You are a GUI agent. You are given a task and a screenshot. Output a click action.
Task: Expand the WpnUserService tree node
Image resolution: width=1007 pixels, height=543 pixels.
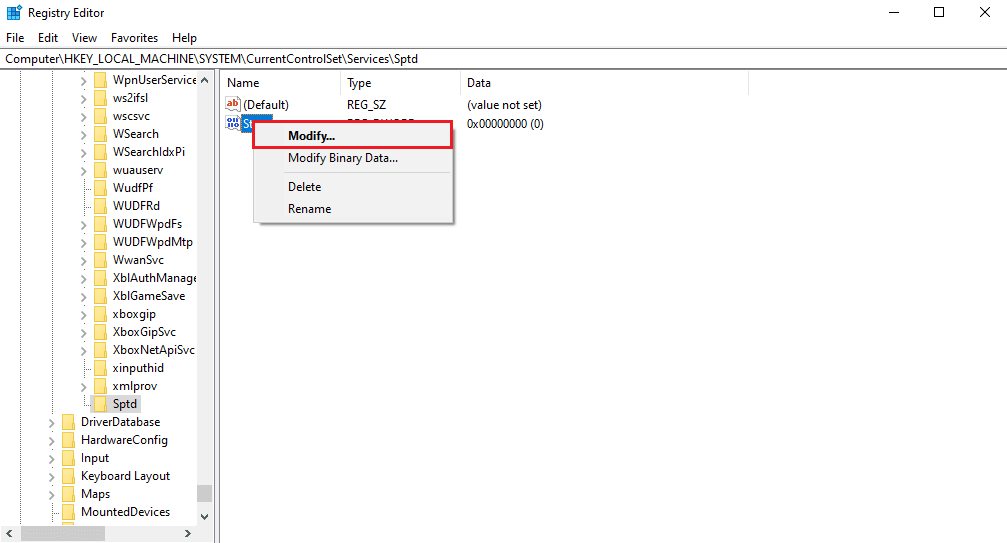click(84, 80)
